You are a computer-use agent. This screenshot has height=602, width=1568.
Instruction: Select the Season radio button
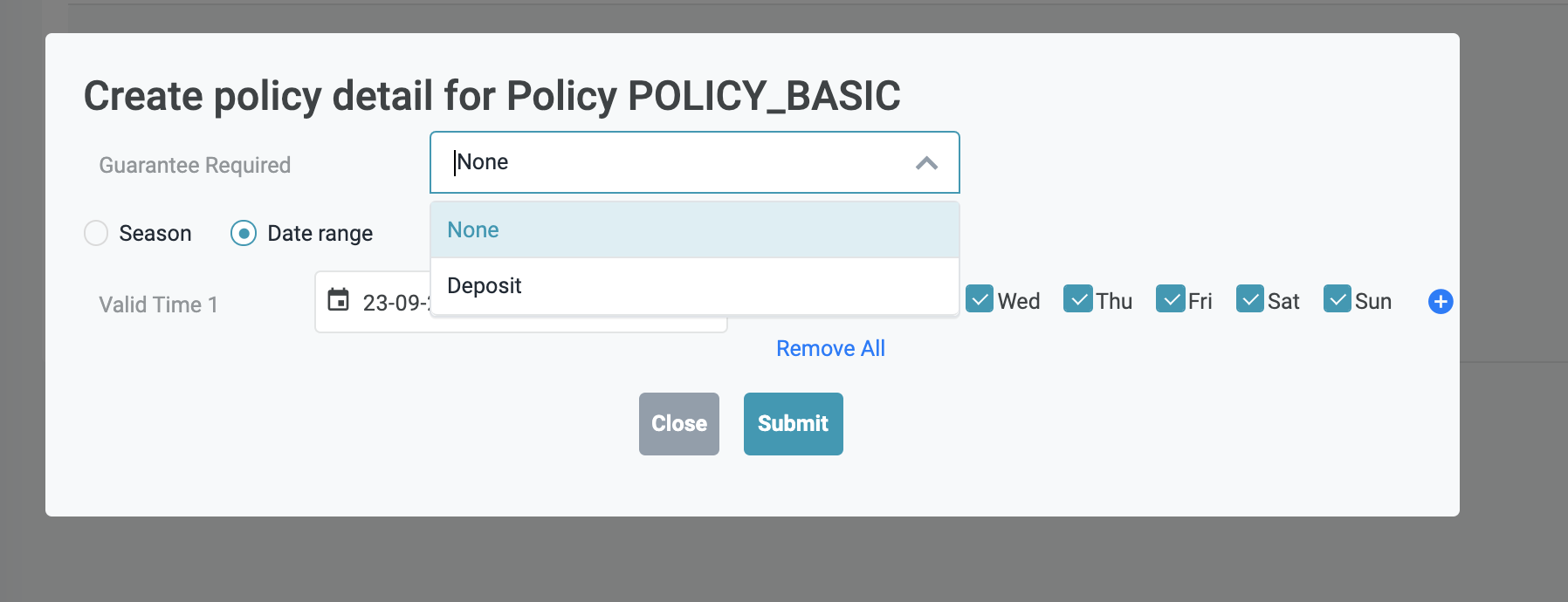(96, 234)
